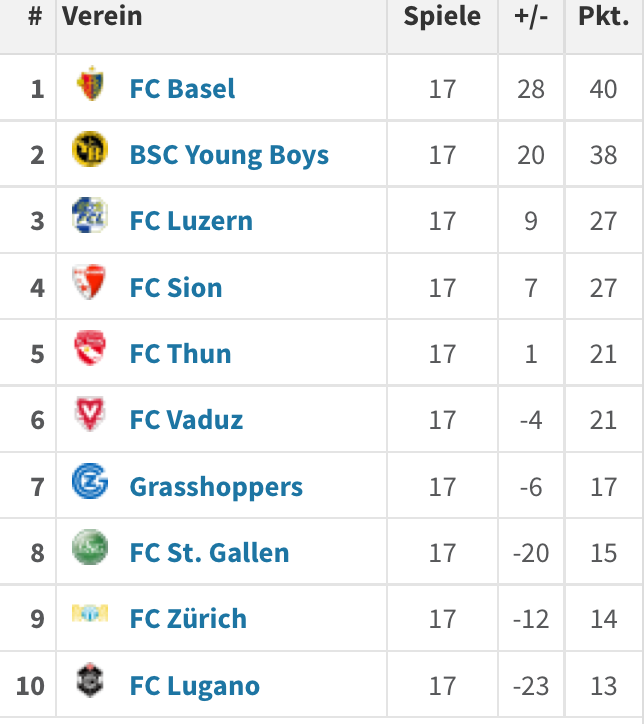Click the FC Thun crest icon
644x724 pixels.
[x=90, y=348]
